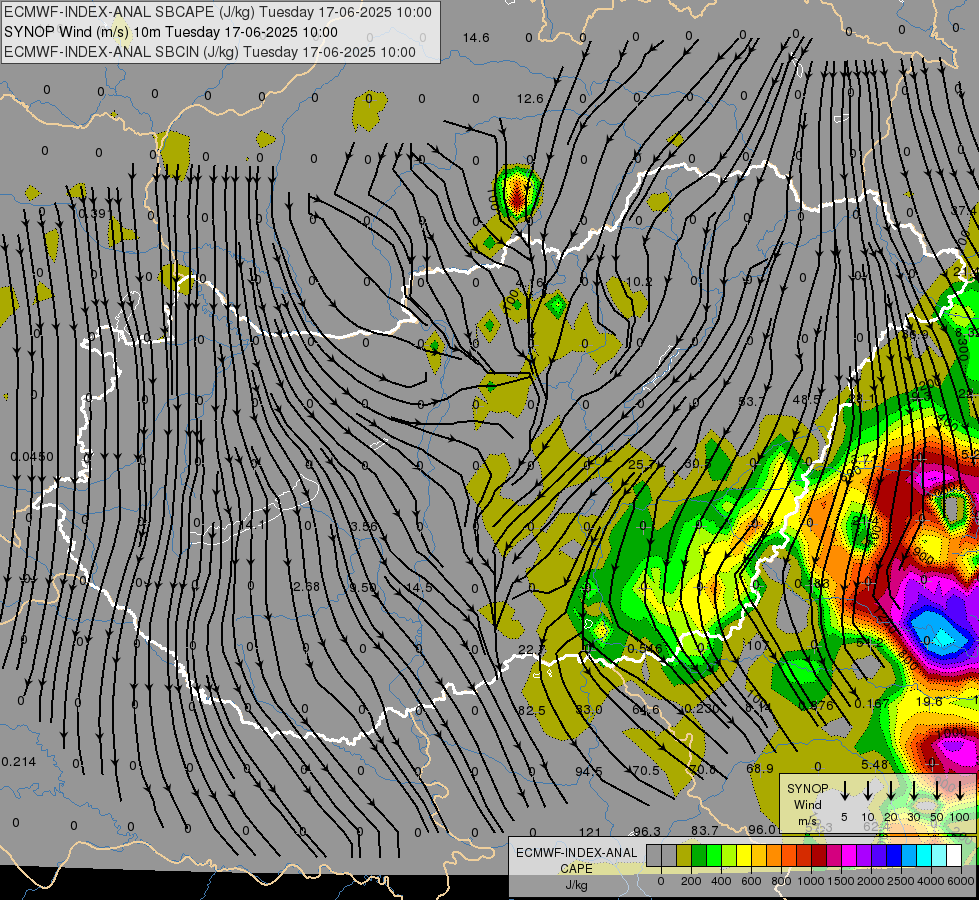Pick the pure blue CAPE legend swatch
Viewport: 979px width, 900px height.
click(x=894, y=855)
